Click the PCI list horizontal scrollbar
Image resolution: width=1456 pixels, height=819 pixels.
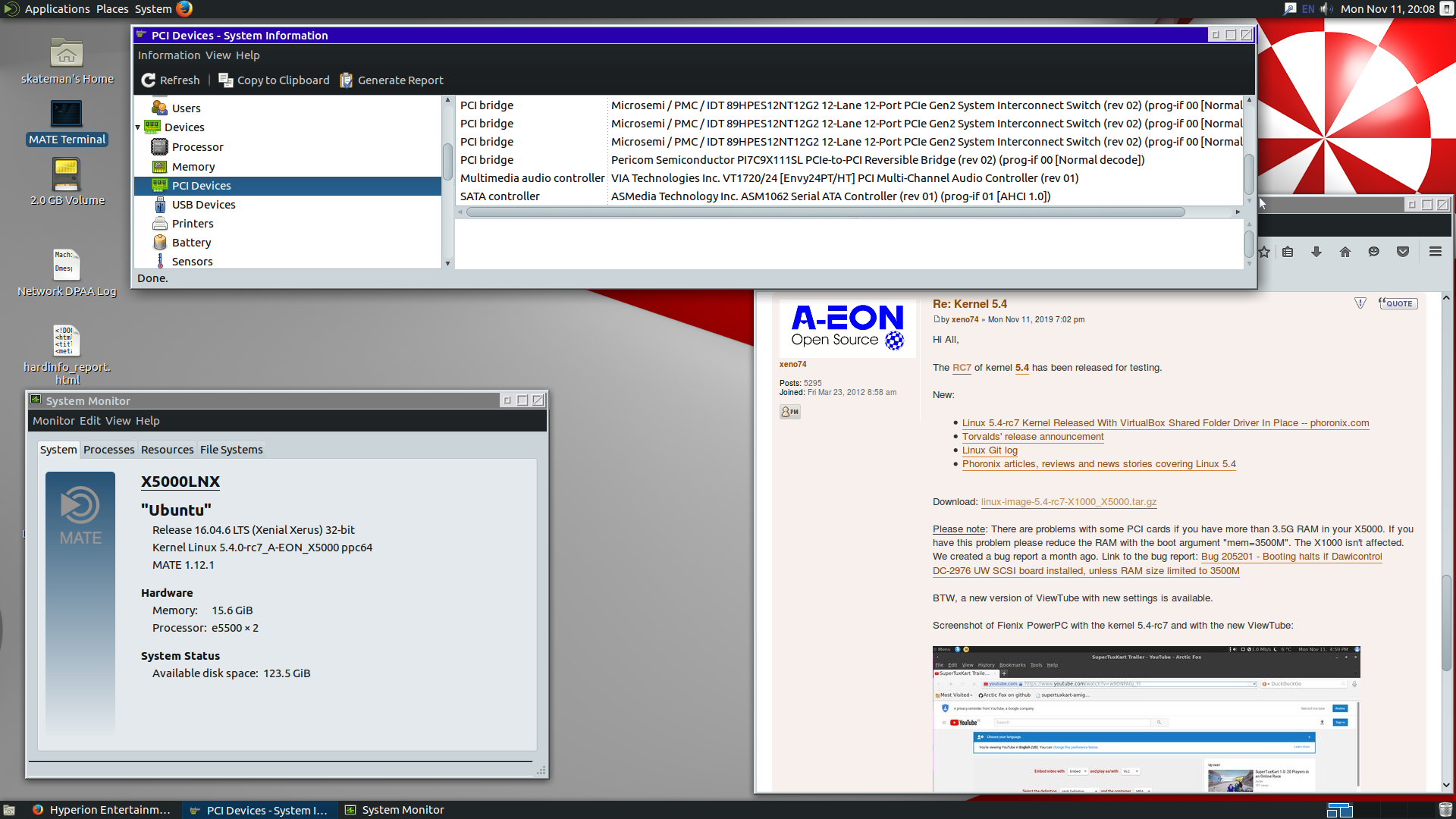[825, 212]
